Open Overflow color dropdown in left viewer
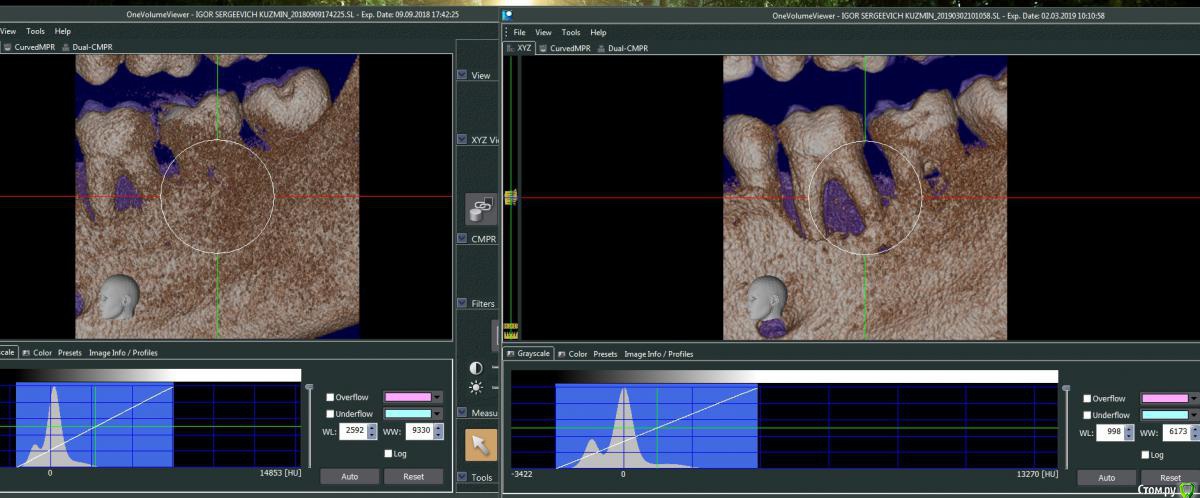The height and width of the screenshot is (498, 1200). (x=437, y=397)
